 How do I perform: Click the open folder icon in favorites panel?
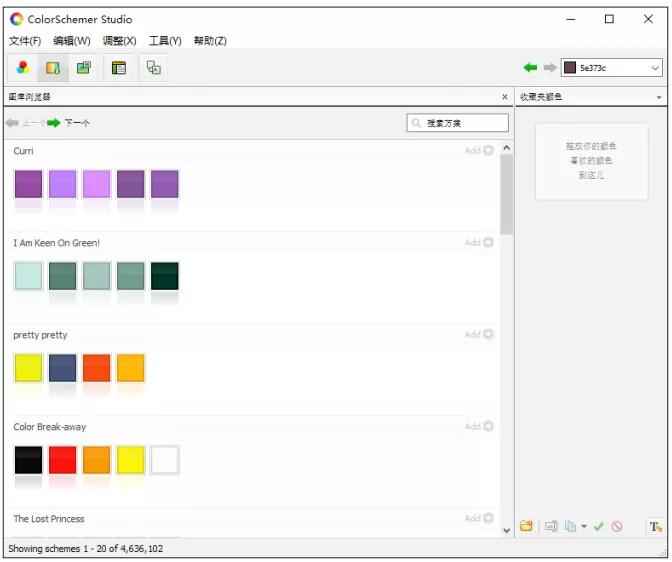(x=526, y=526)
